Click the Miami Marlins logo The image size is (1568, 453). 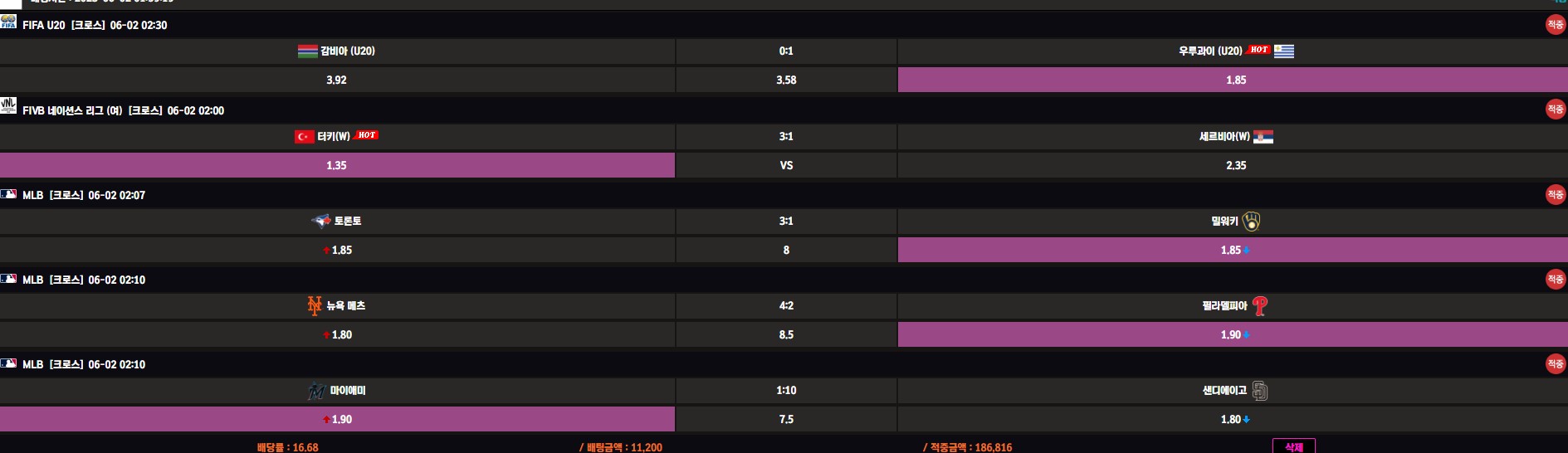(x=316, y=391)
